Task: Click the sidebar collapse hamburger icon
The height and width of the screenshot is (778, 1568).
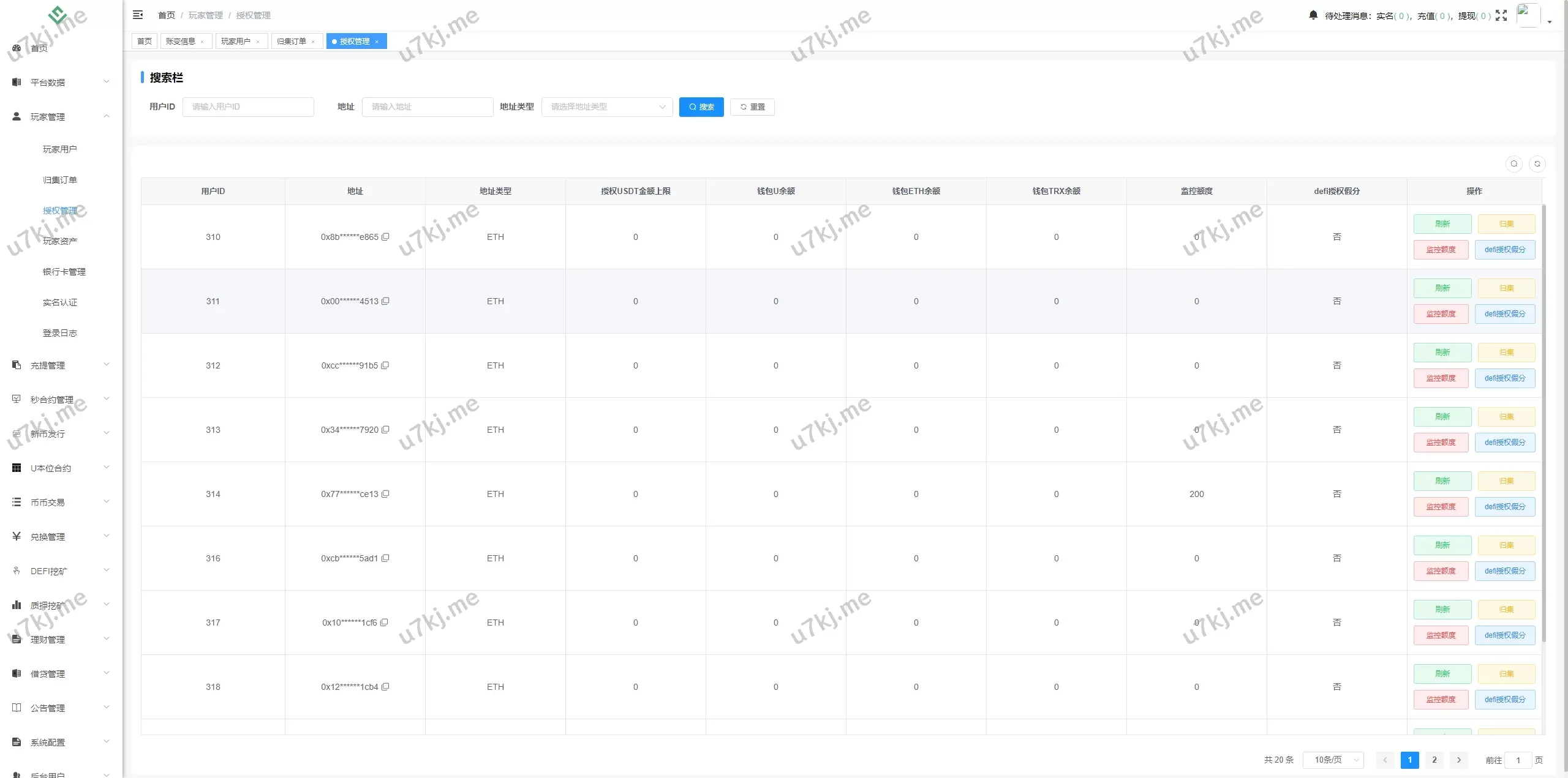Action: pyautogui.click(x=138, y=15)
